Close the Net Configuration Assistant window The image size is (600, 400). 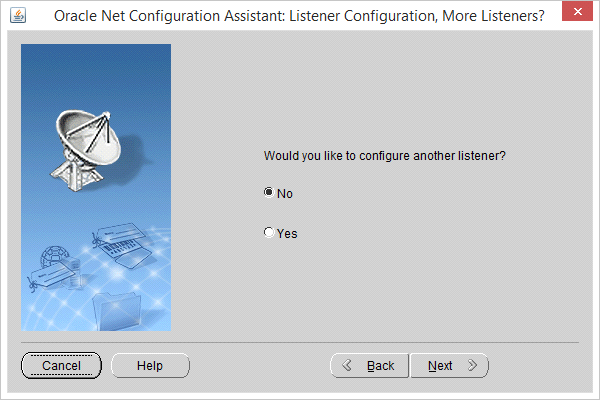coord(577,11)
